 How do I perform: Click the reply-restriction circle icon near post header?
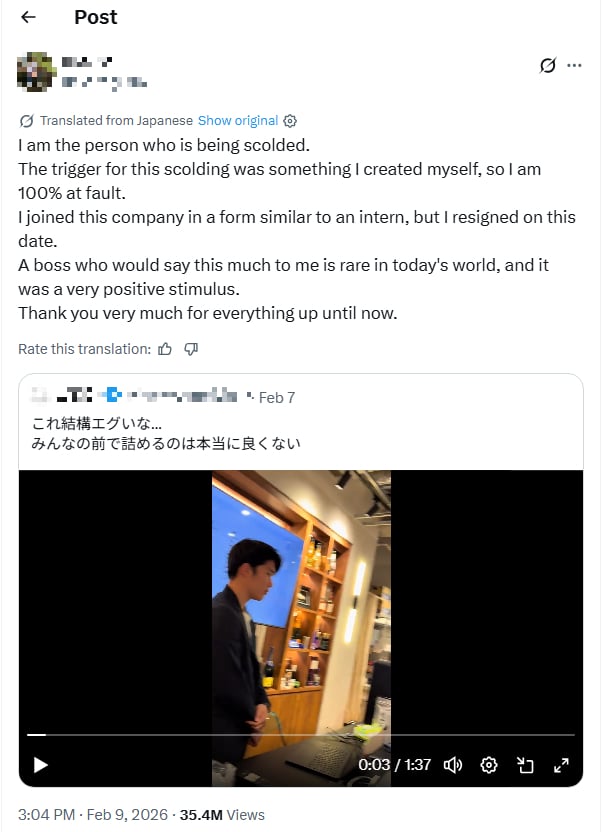pyautogui.click(x=546, y=64)
